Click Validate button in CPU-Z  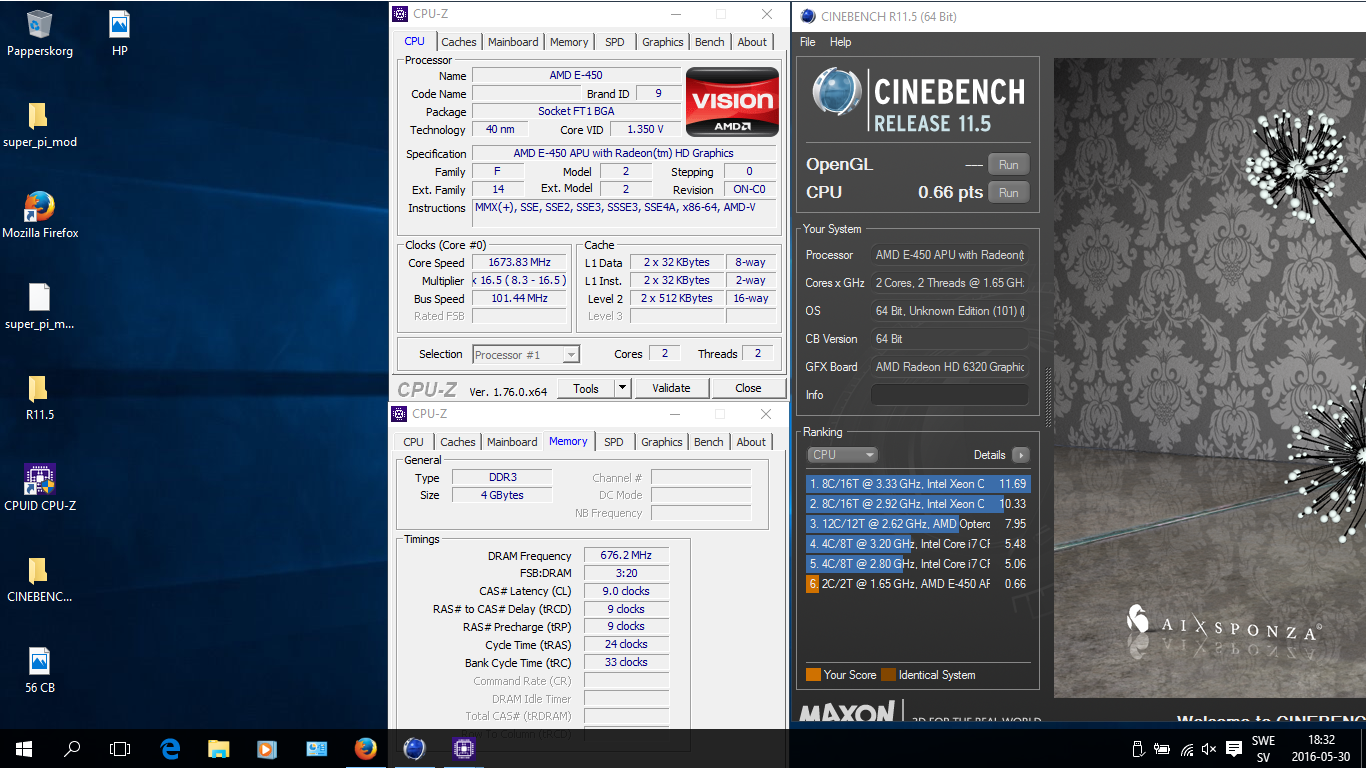coord(671,388)
